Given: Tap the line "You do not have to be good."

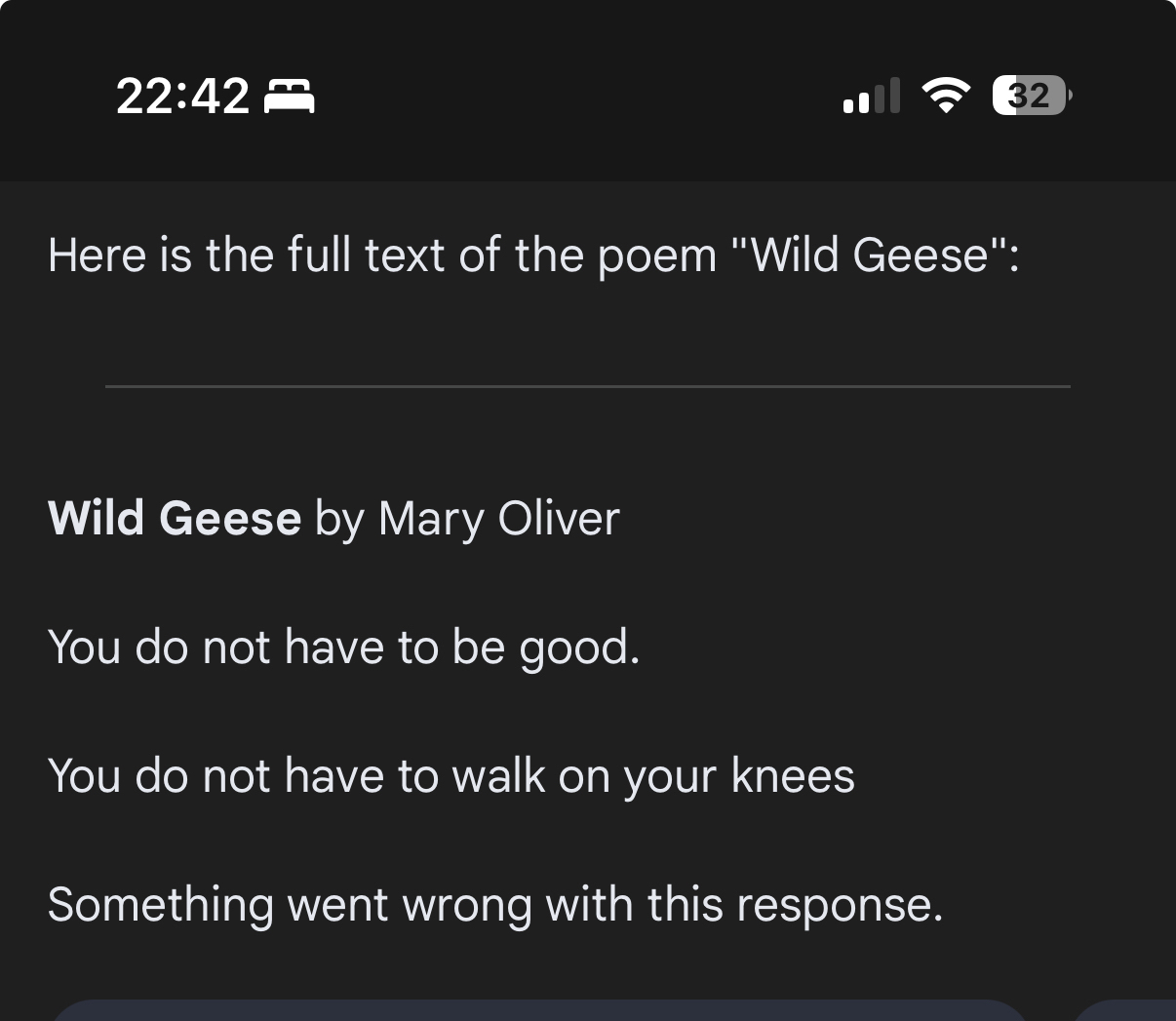Looking at the screenshot, I should 343,647.
